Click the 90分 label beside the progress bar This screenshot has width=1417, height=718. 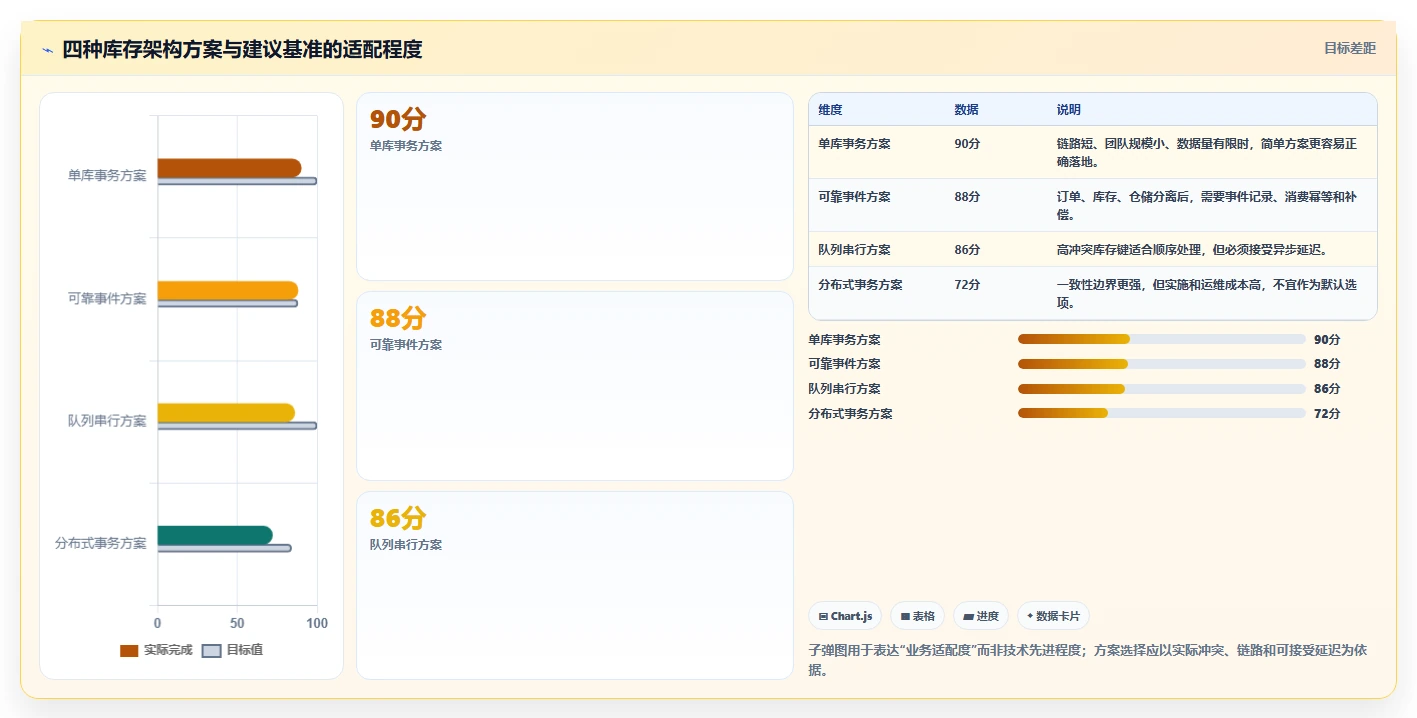(1327, 339)
